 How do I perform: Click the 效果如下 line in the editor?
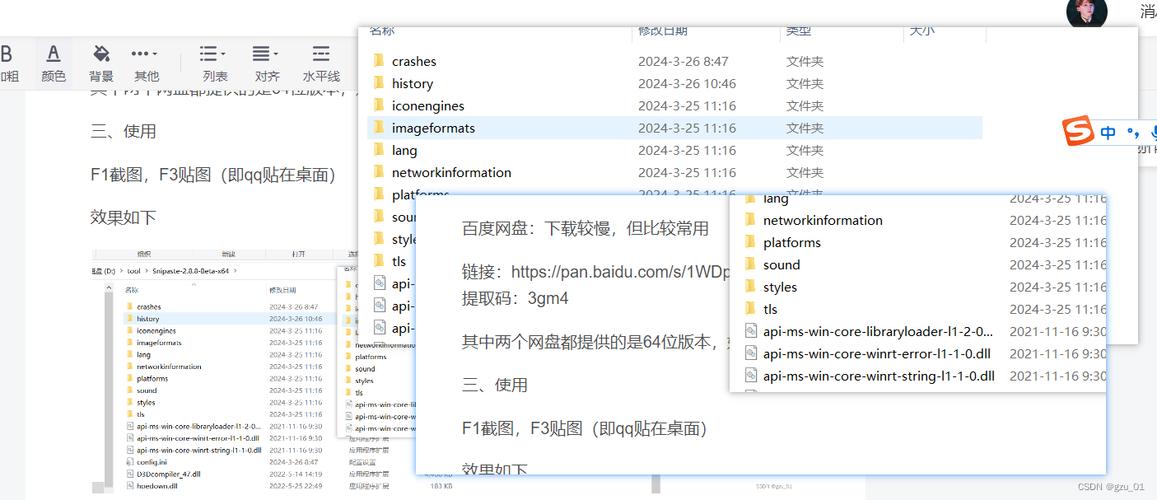[x=123, y=218]
